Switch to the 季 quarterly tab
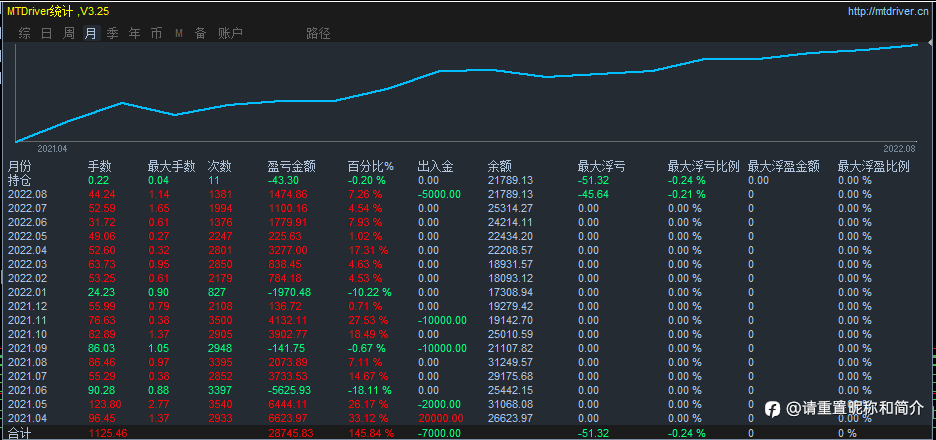 [x=112, y=33]
